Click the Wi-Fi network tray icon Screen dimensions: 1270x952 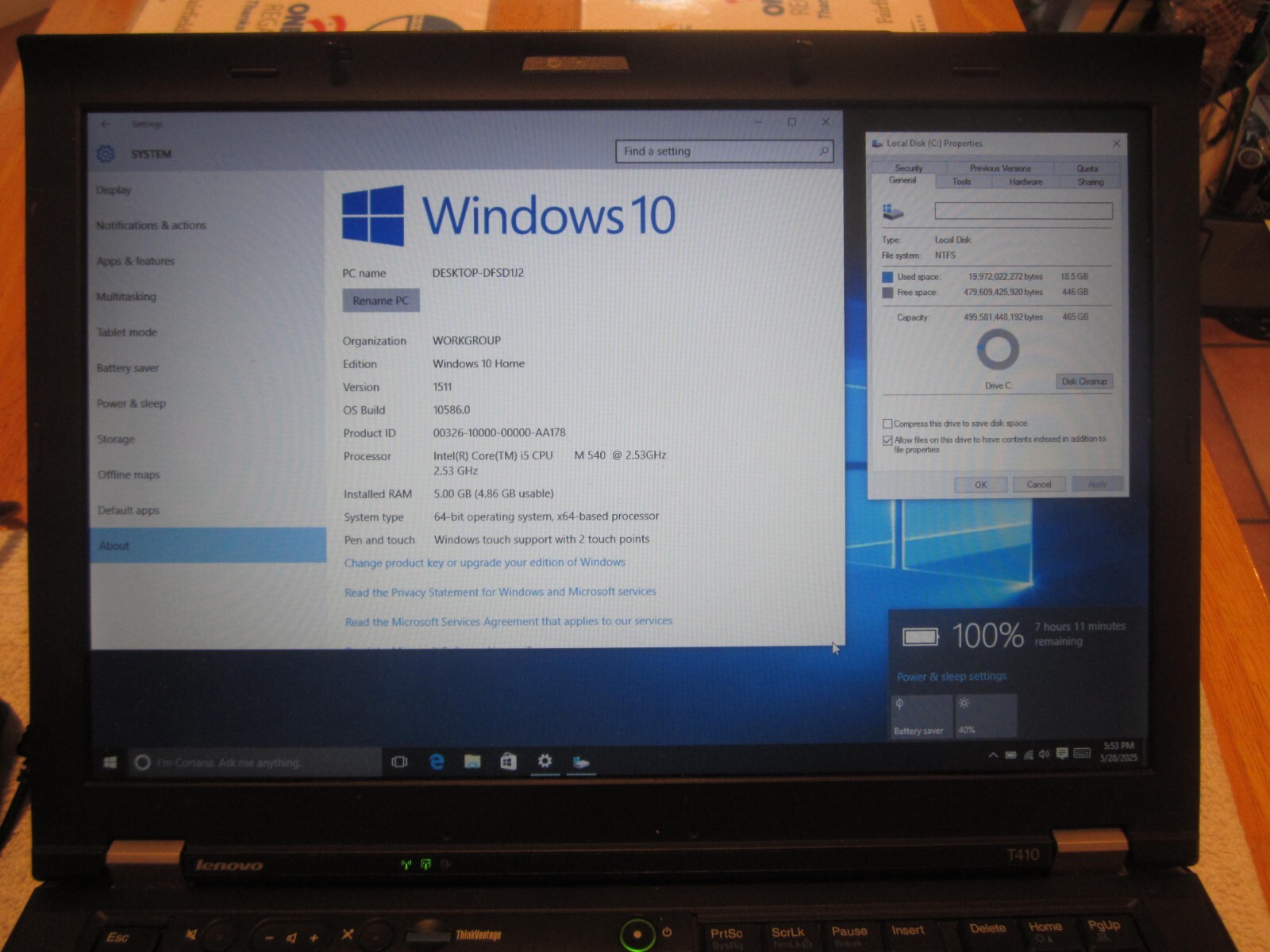pos(1028,754)
